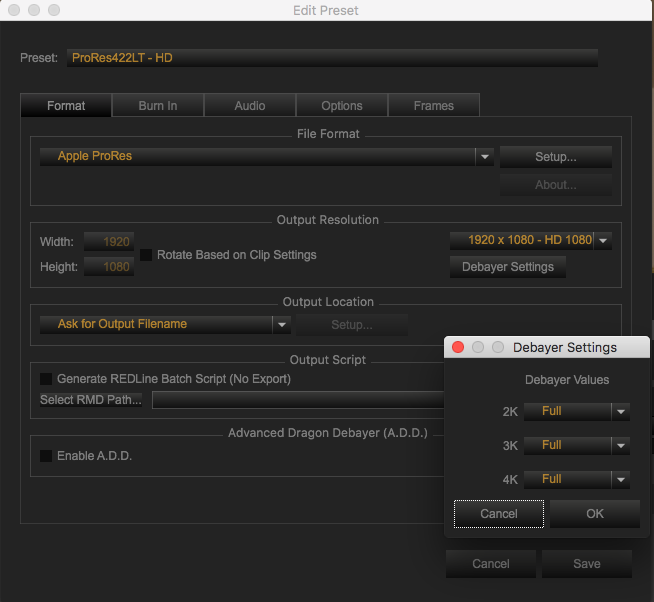Open the Apple ProRes file format dropdown
Screen dimensions: 654x602
484,157
